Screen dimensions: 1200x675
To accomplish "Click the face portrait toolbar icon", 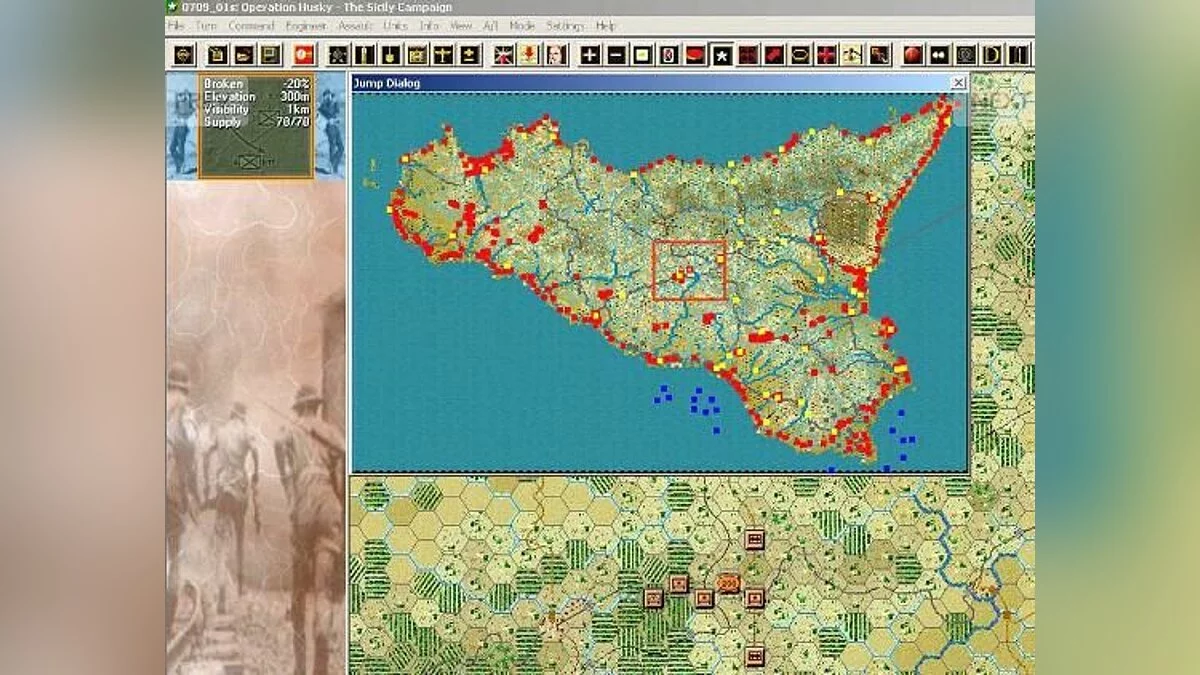I will pos(556,54).
